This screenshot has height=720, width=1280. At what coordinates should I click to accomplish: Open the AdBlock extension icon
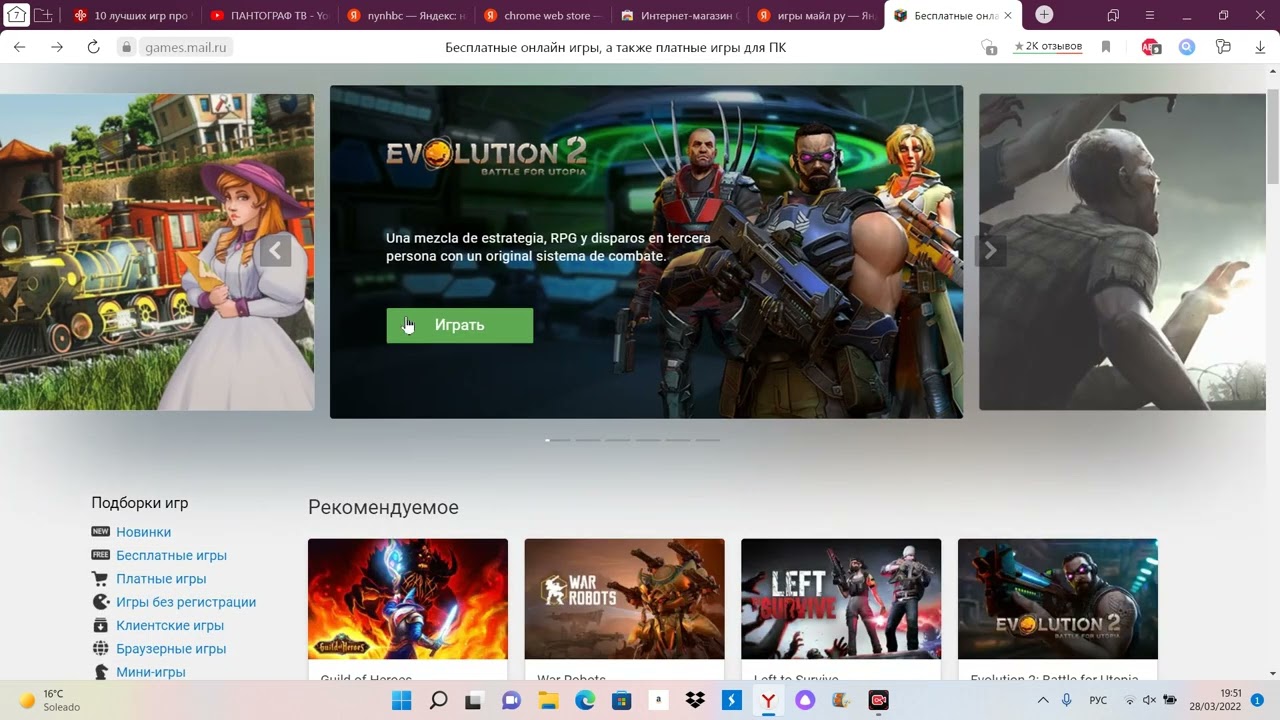(1151, 47)
